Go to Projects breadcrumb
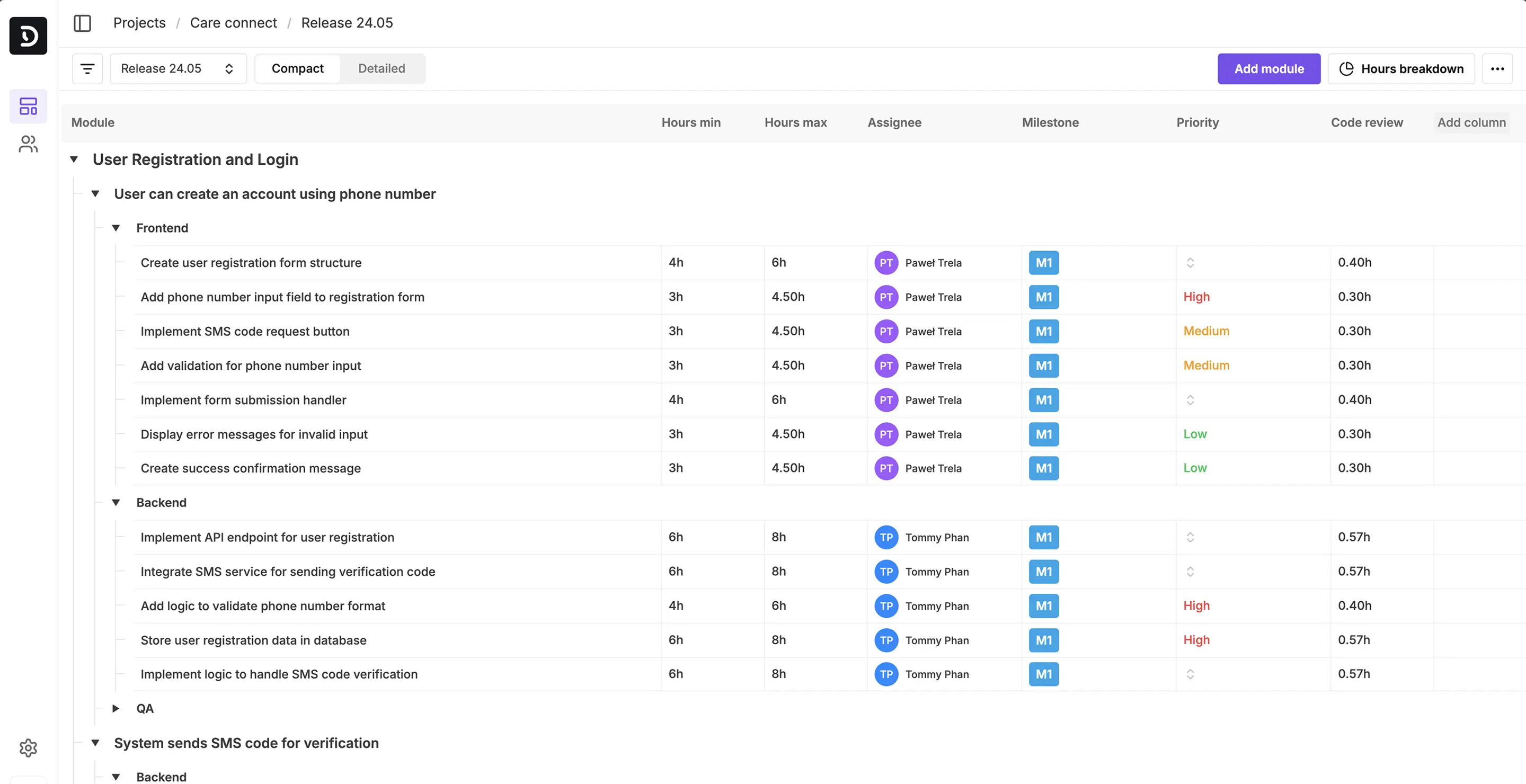This screenshot has height=784, width=1526. 139,23
